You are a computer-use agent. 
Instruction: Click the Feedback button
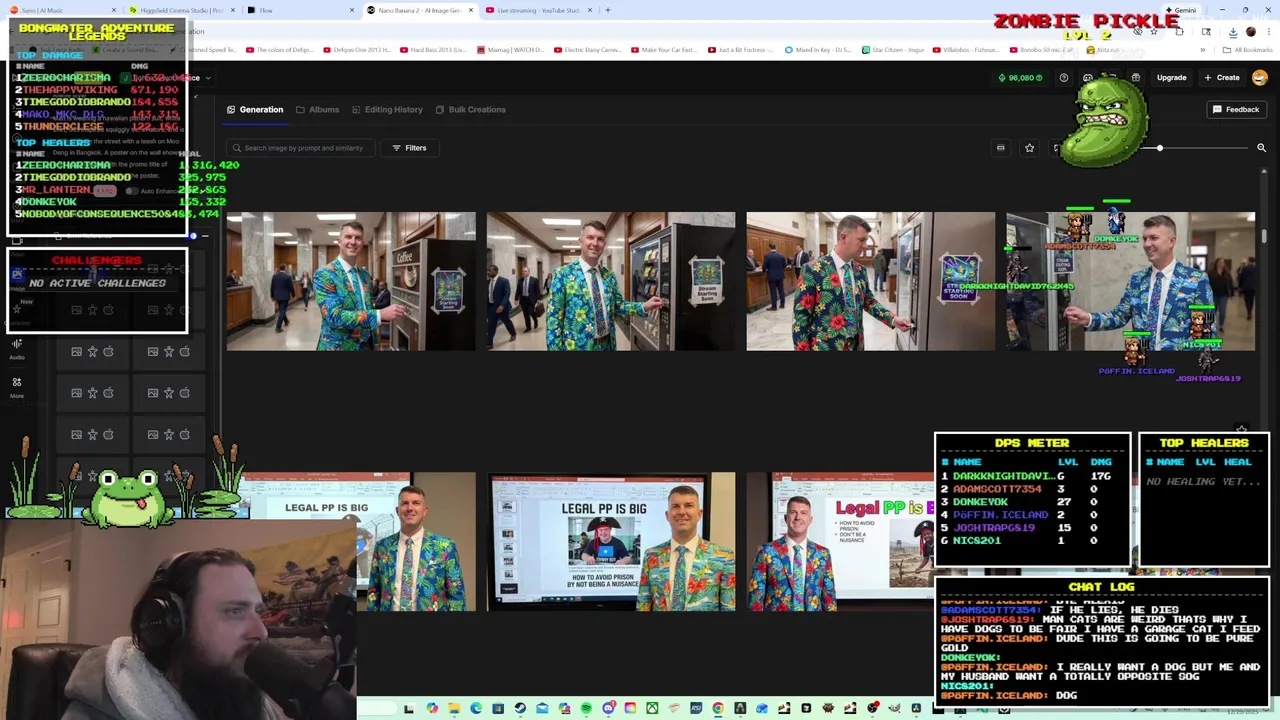pyautogui.click(x=1236, y=109)
